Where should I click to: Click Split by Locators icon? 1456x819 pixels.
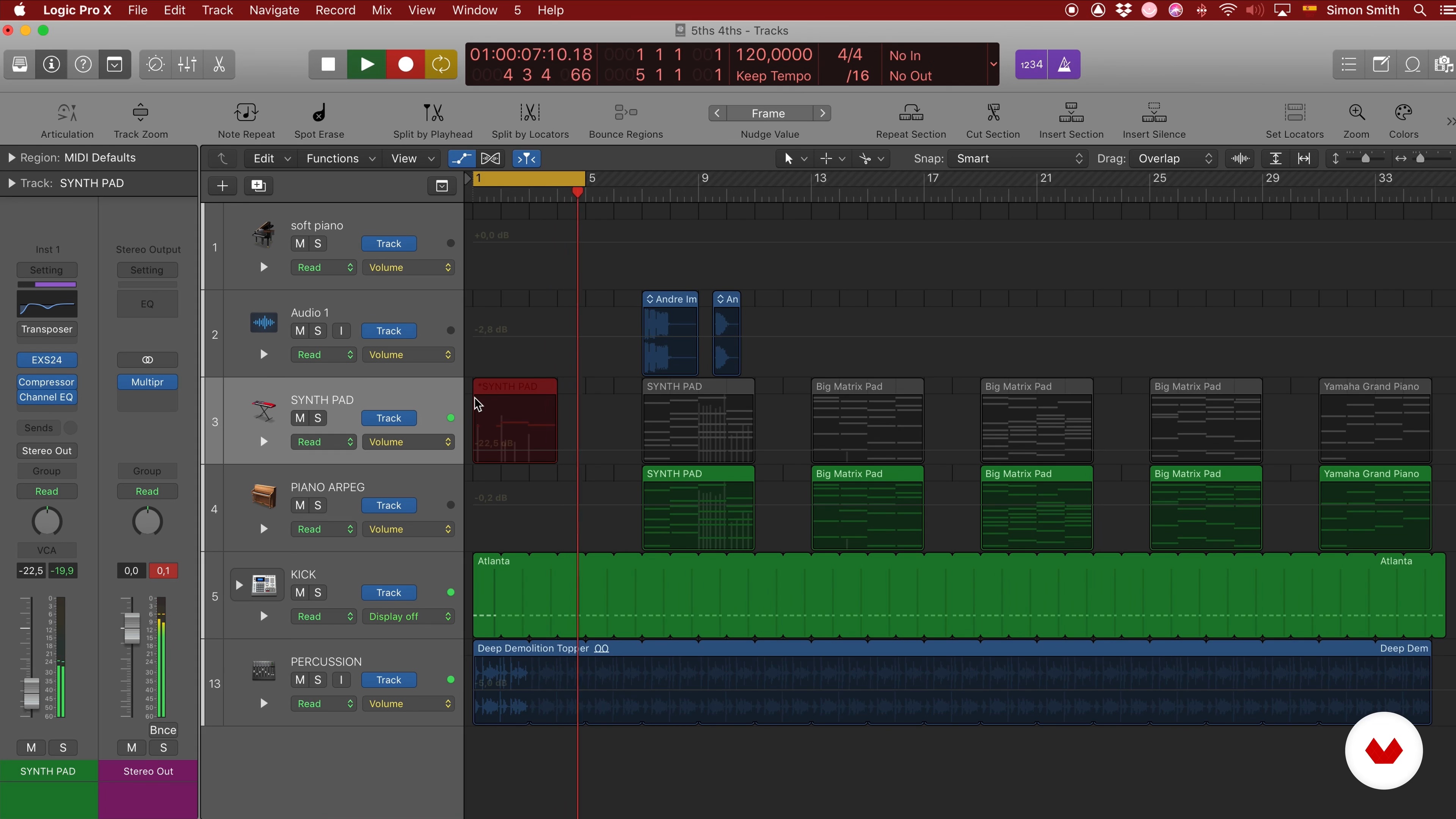[x=530, y=113]
